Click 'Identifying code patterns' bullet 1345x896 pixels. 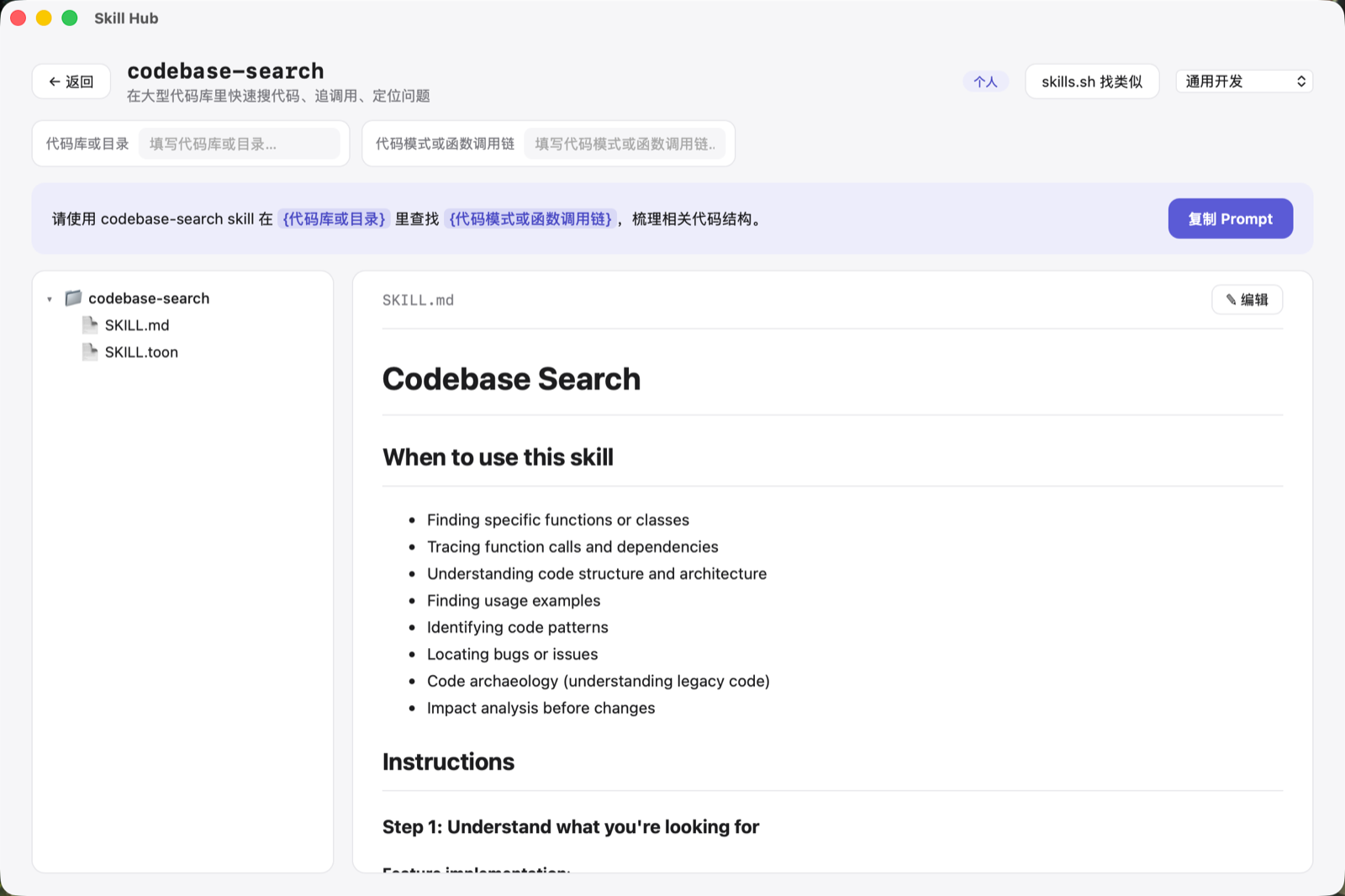[x=518, y=628]
